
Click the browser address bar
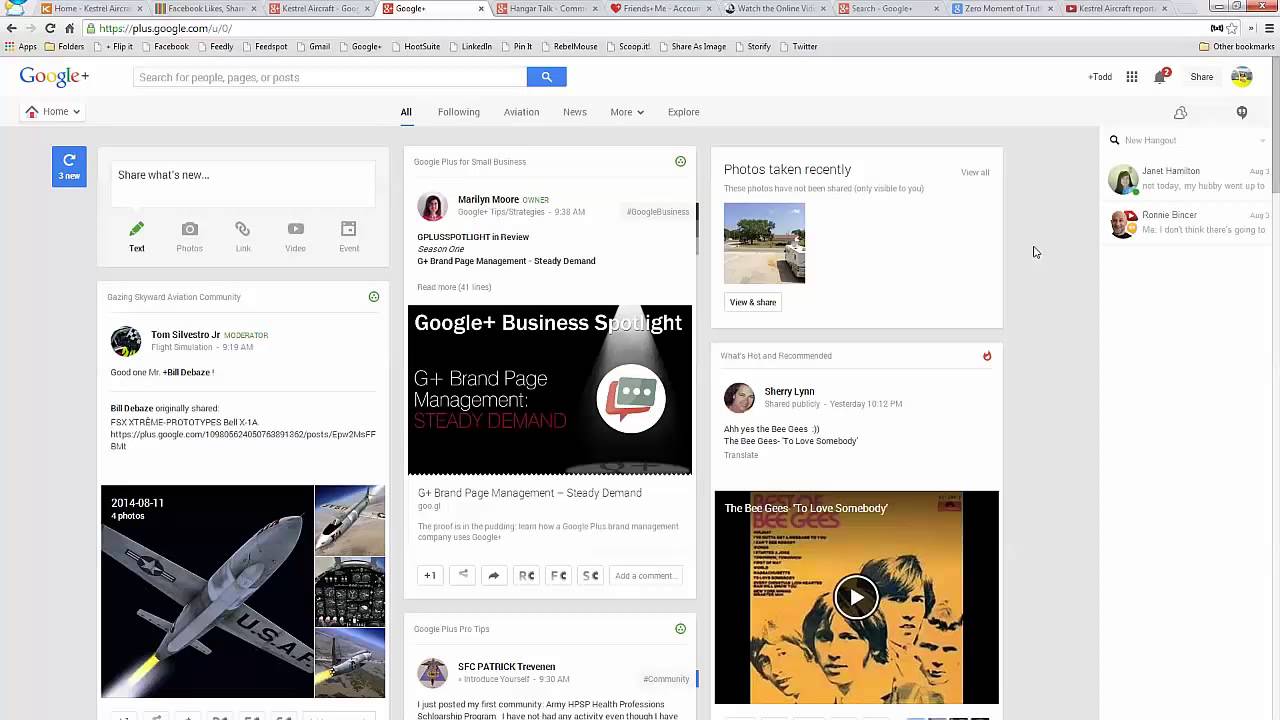640,28
